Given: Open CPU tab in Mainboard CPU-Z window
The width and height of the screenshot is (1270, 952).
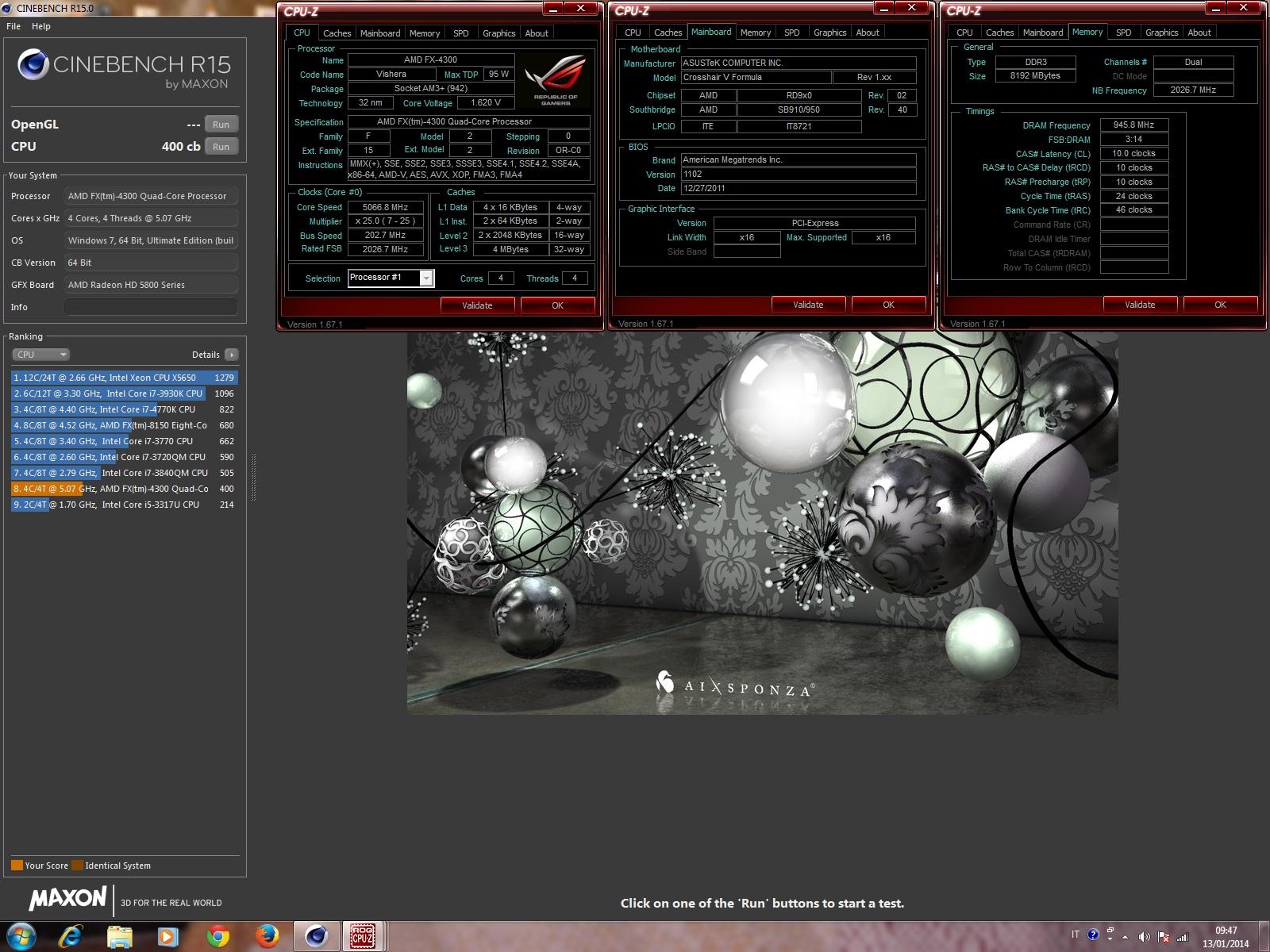Looking at the screenshot, I should tap(633, 33).
